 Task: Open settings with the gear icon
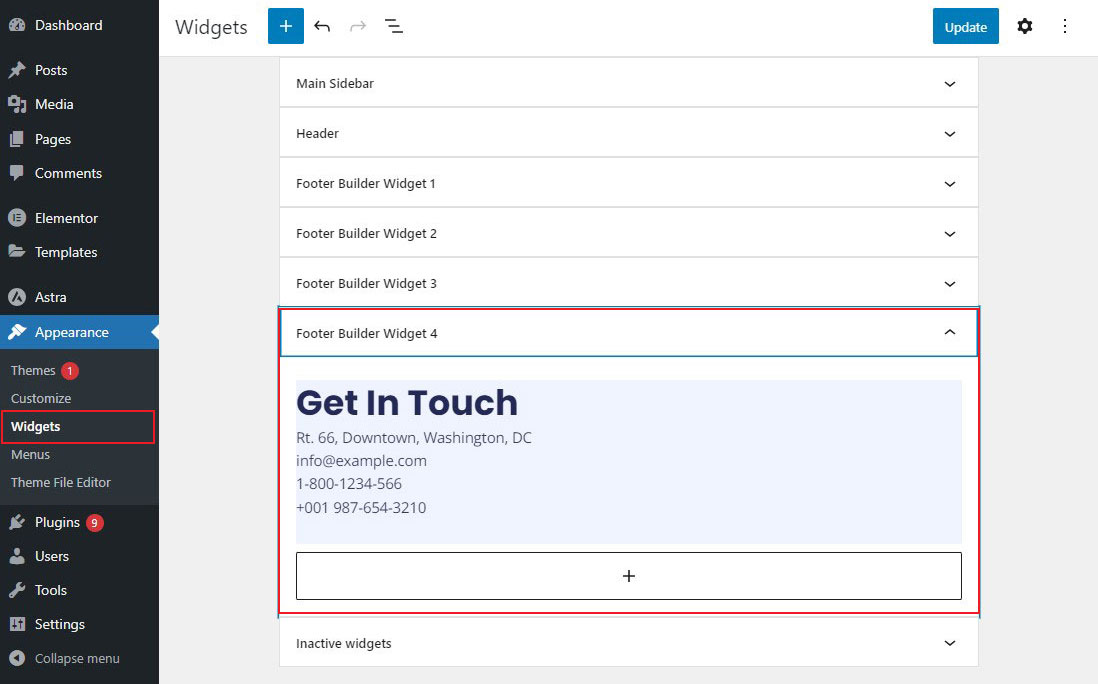pyautogui.click(x=1024, y=27)
